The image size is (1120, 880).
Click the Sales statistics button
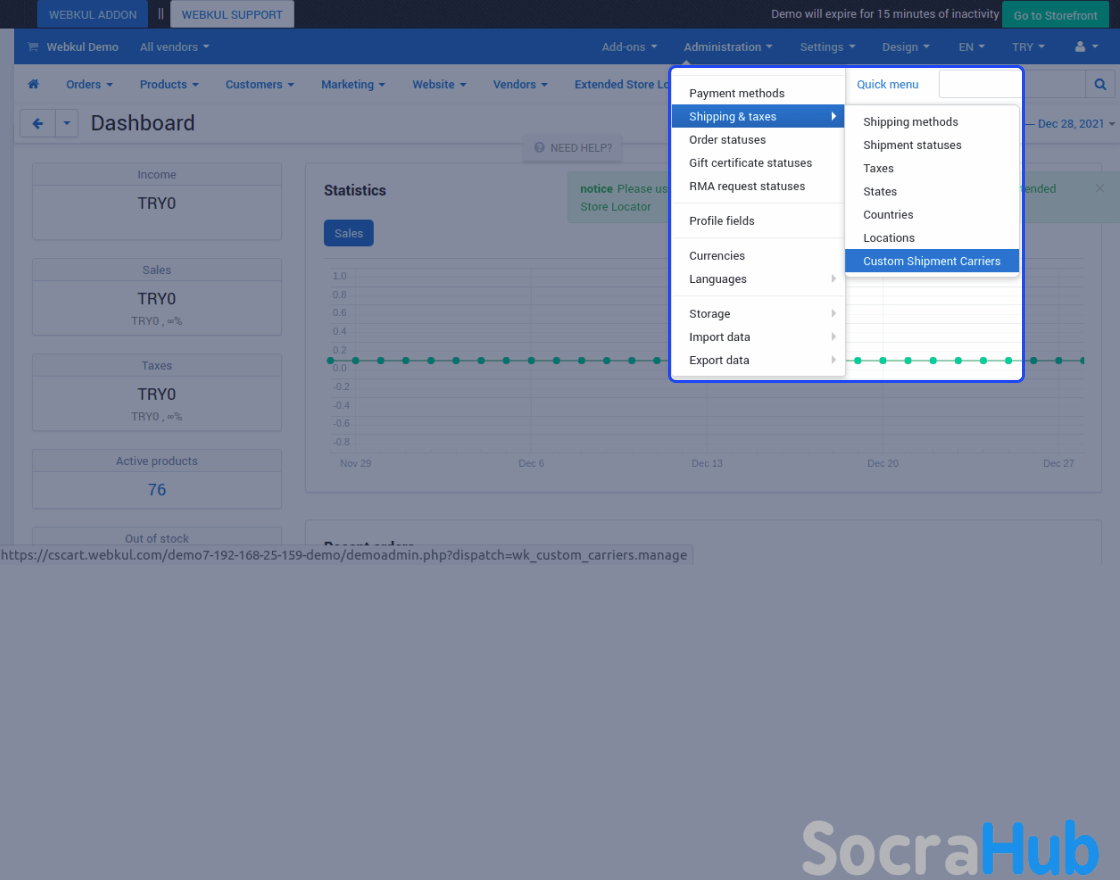pyautogui.click(x=349, y=234)
